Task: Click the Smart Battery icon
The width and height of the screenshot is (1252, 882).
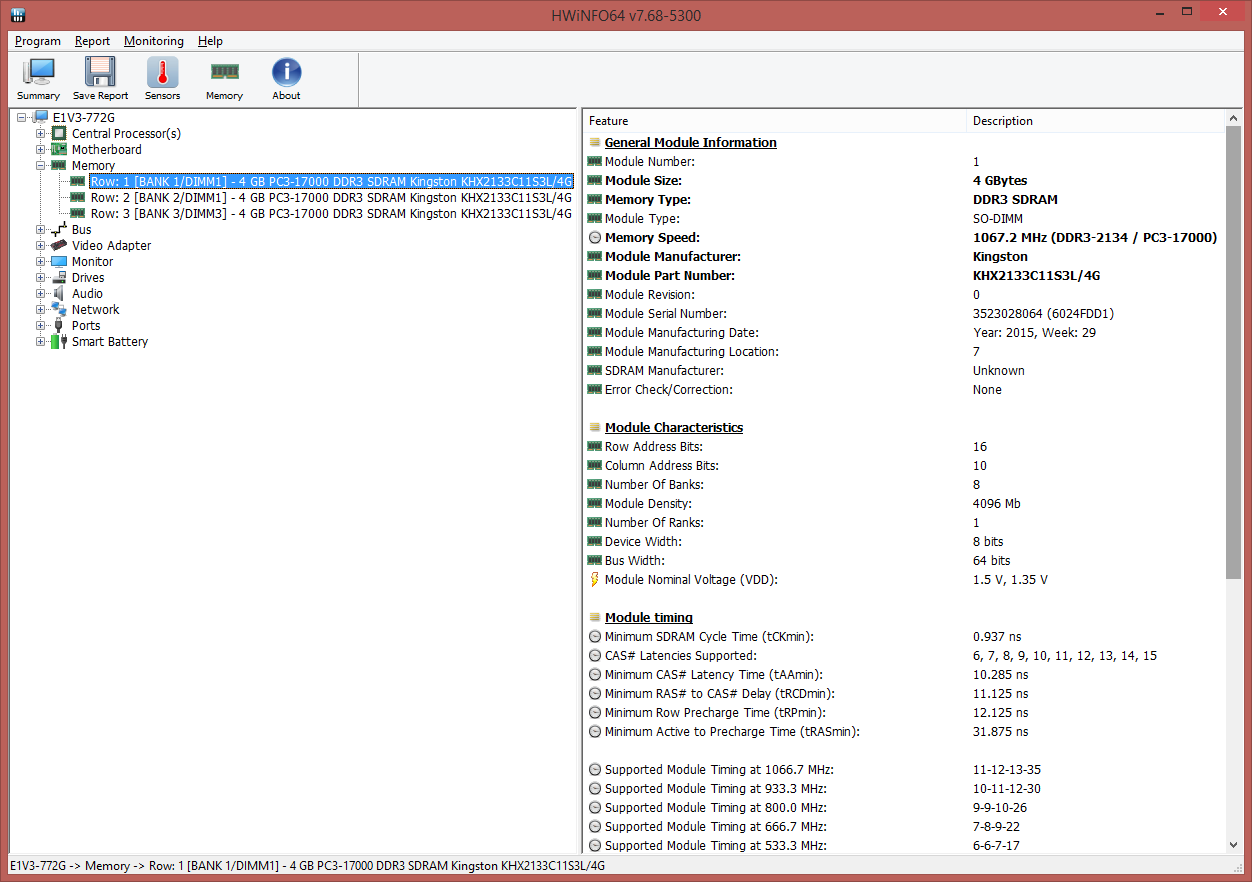Action: [x=60, y=341]
